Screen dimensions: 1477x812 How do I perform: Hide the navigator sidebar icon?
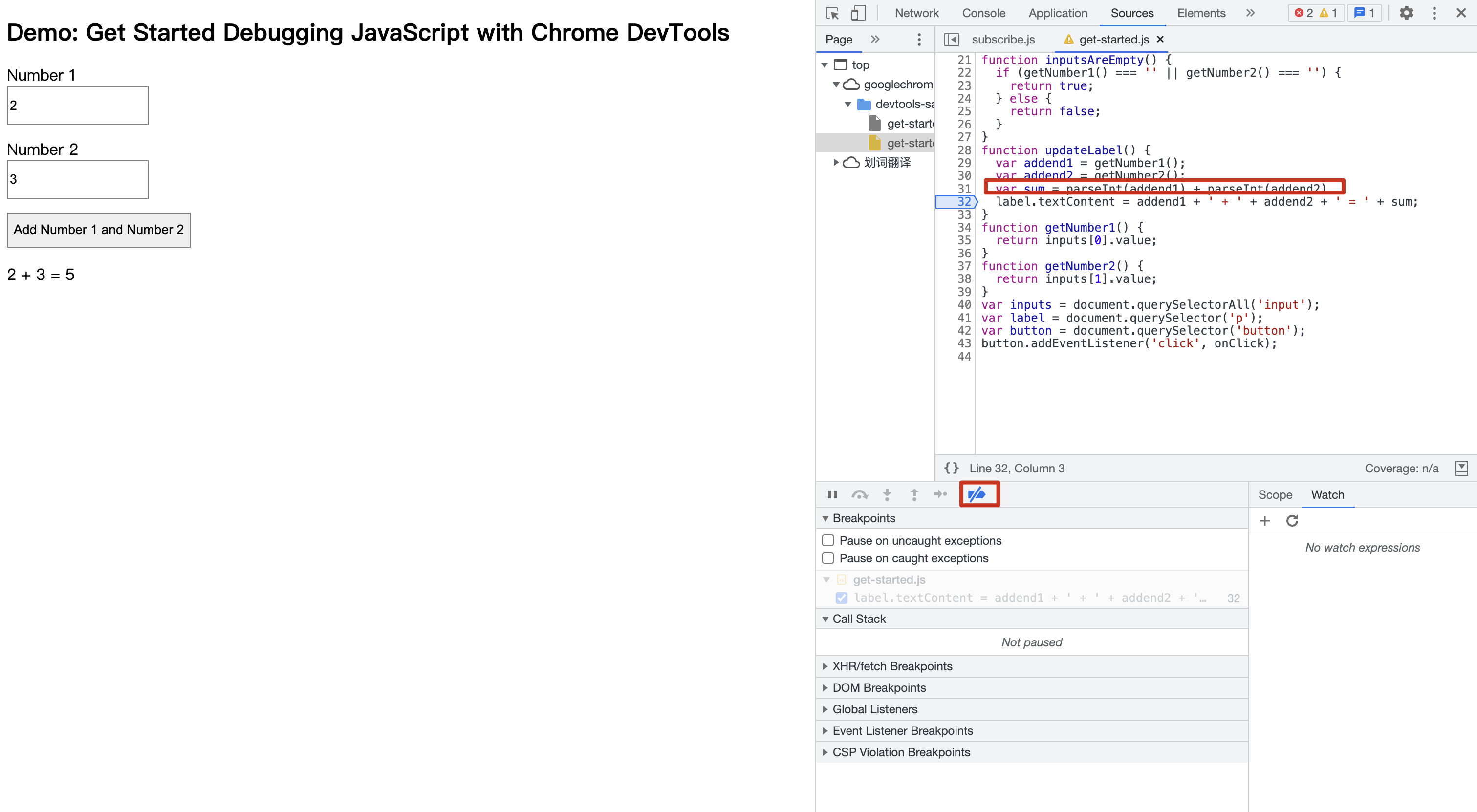951,40
